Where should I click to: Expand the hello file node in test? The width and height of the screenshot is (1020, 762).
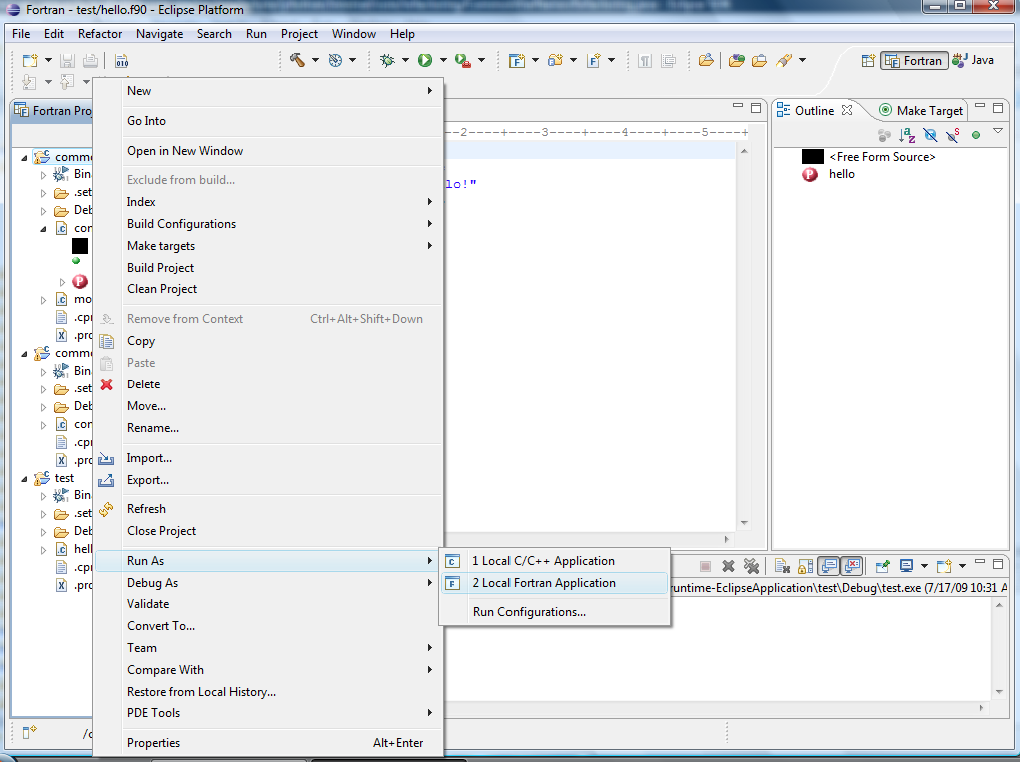44,549
